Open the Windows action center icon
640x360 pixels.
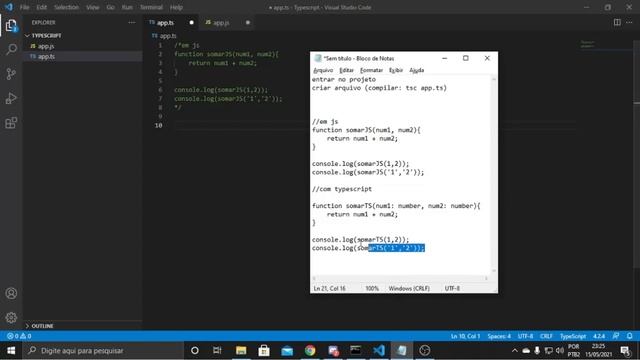click(625, 351)
